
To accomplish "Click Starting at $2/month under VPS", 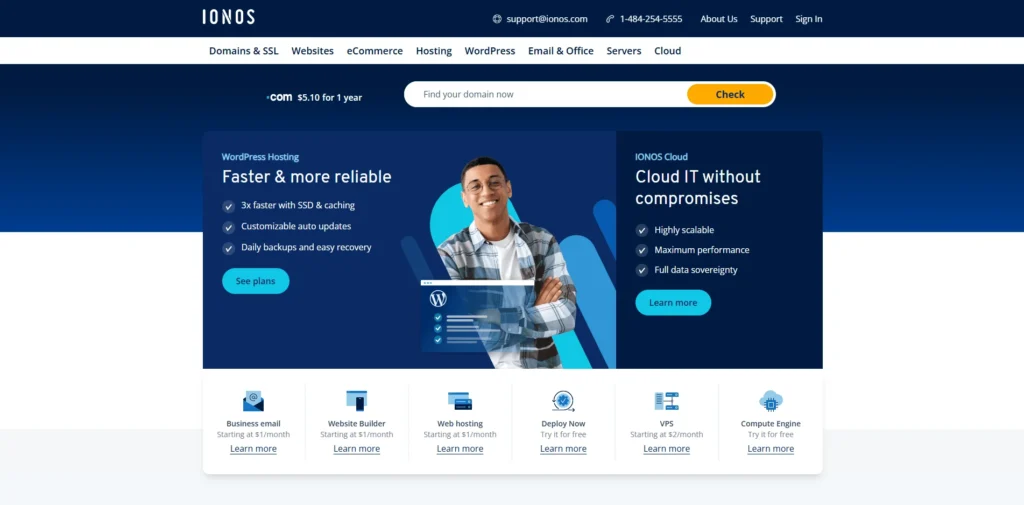I will 666,434.
